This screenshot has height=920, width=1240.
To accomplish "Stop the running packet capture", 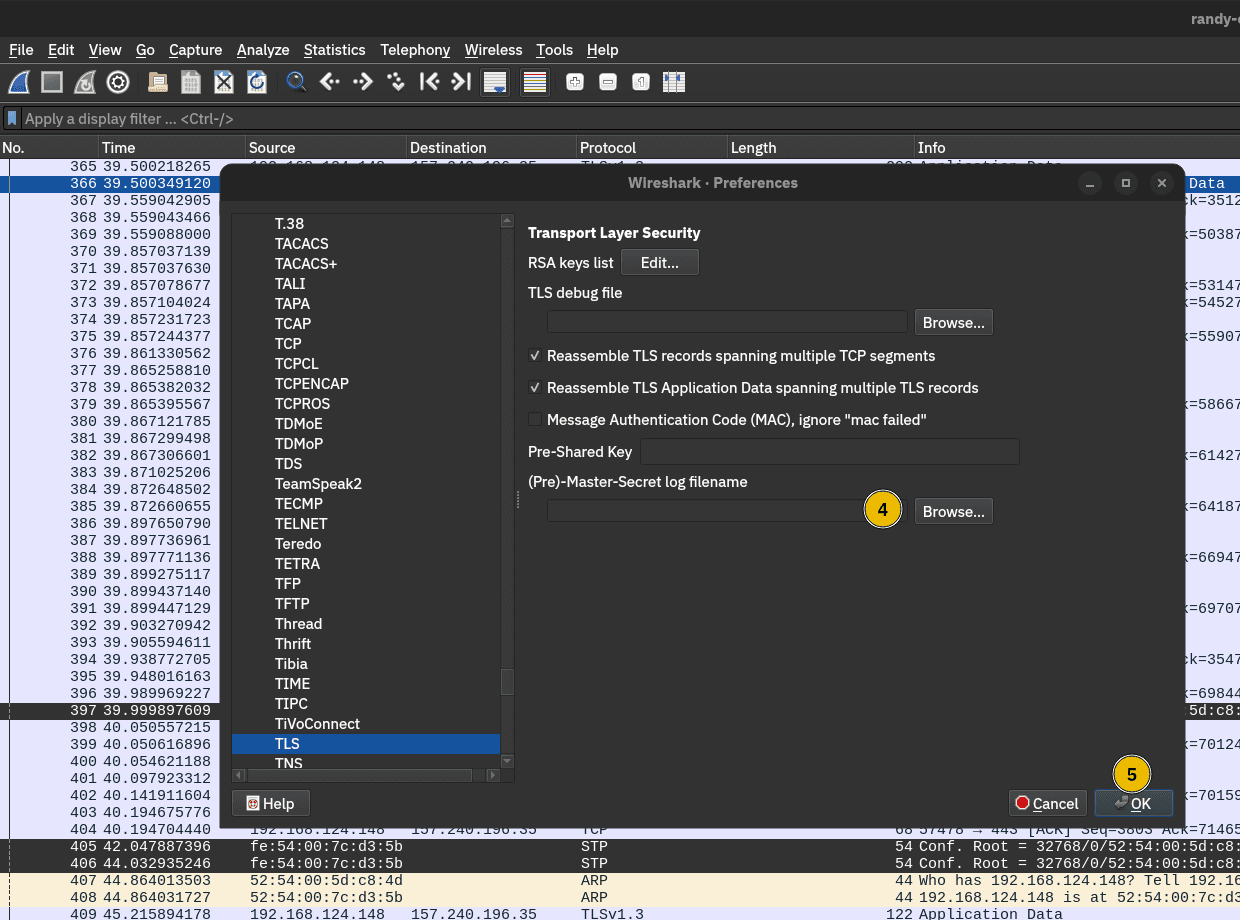I will tap(52, 82).
